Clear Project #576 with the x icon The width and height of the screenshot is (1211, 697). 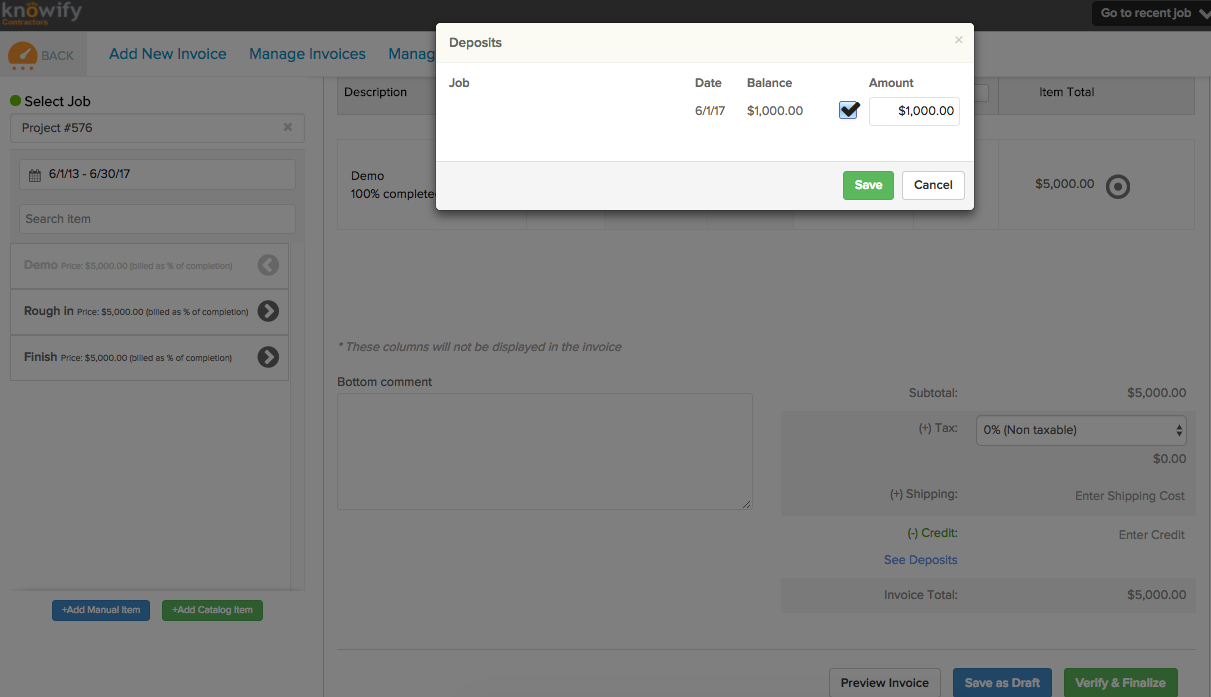(288, 128)
